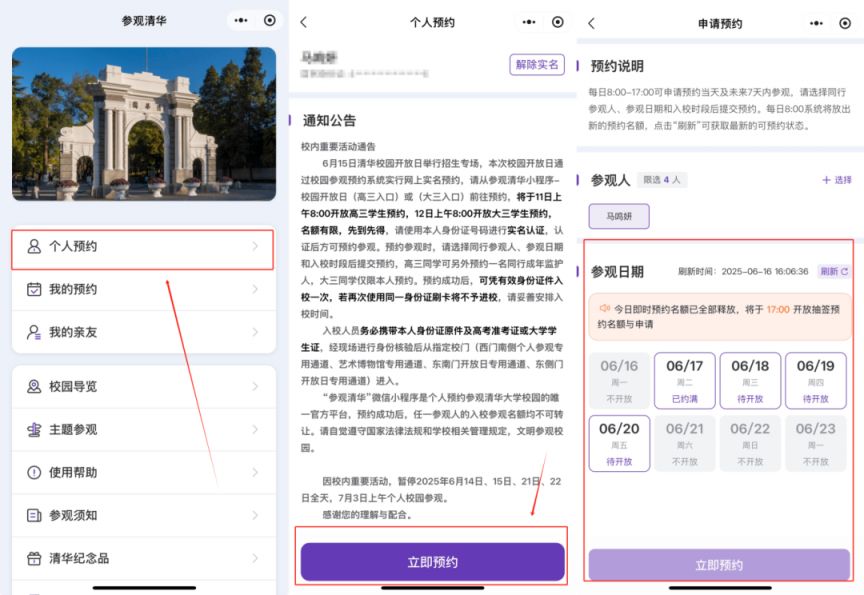Tap the person icon beside 个人预约
Image resolution: width=864 pixels, height=595 pixels.
click(x=34, y=246)
